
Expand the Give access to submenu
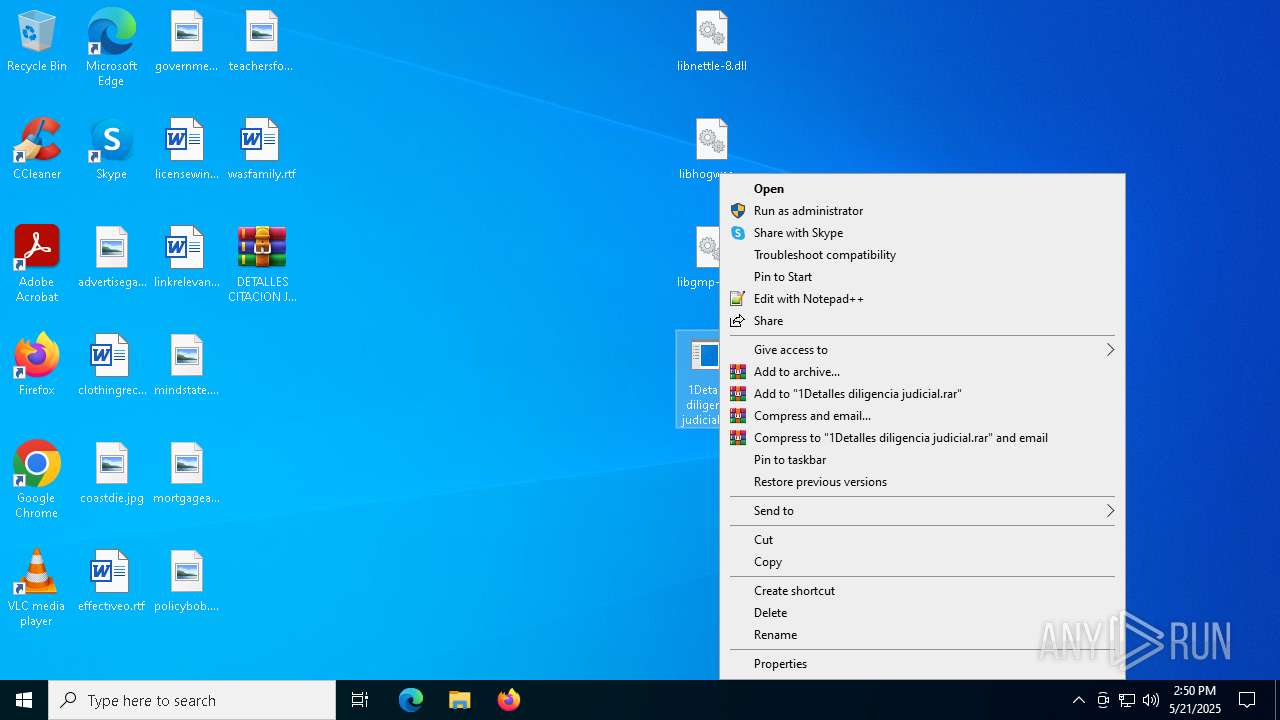coord(922,350)
